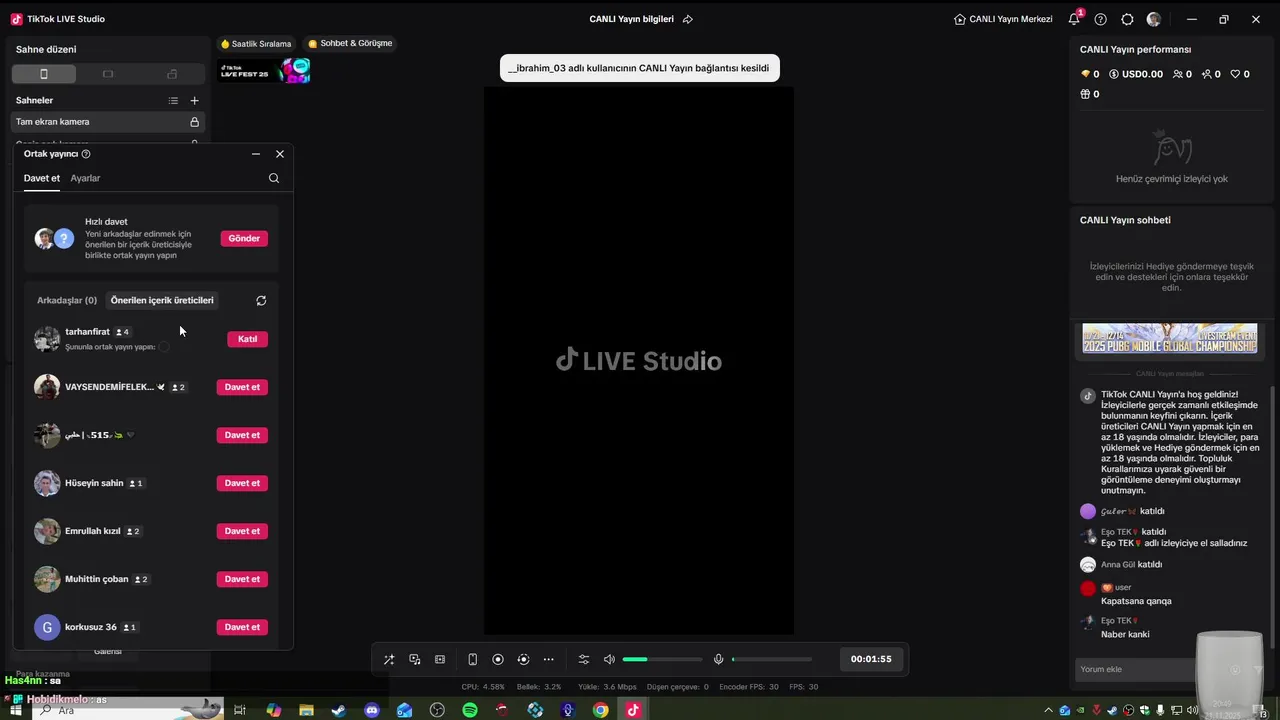Select the Tam ekran kamera scene
The width and height of the screenshot is (1280, 720).
(108, 122)
